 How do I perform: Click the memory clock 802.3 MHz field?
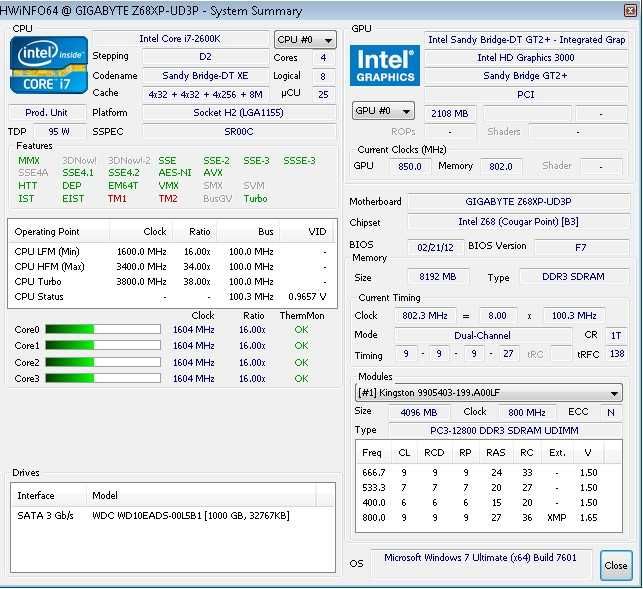pos(425,315)
